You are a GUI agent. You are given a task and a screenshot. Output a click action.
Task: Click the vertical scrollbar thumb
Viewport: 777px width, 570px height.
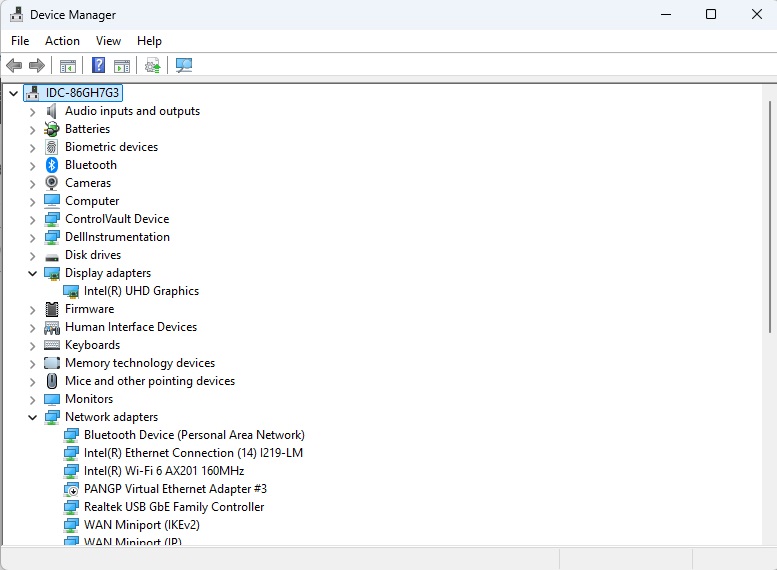pos(770,217)
